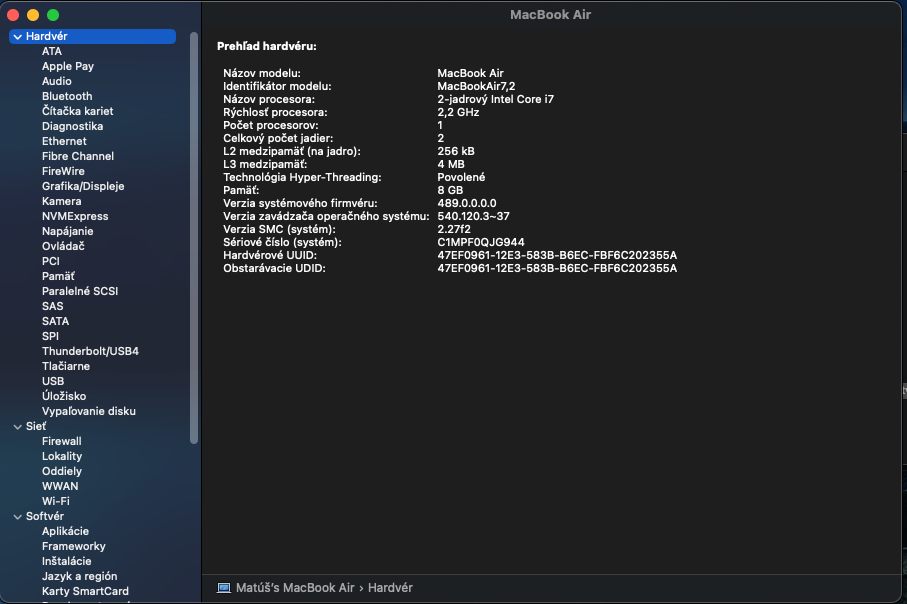Collapse the Hardvér section chevron

pos(17,37)
